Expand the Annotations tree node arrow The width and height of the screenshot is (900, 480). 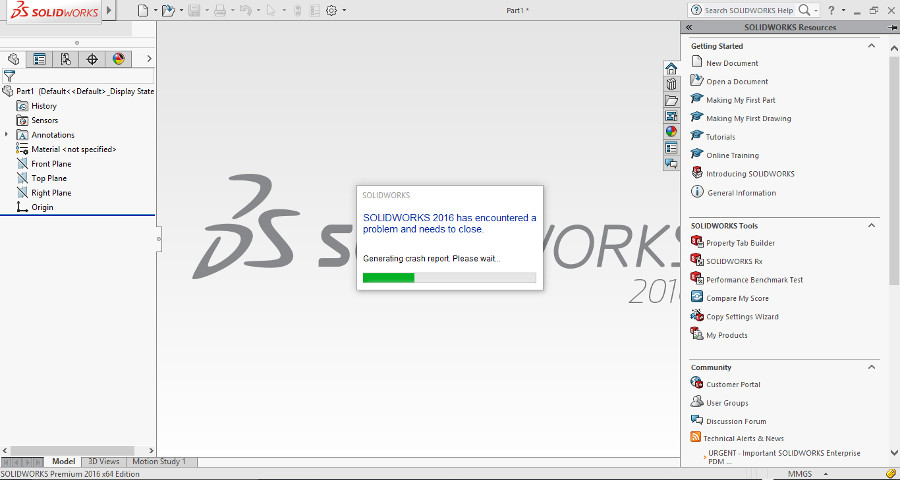6,134
